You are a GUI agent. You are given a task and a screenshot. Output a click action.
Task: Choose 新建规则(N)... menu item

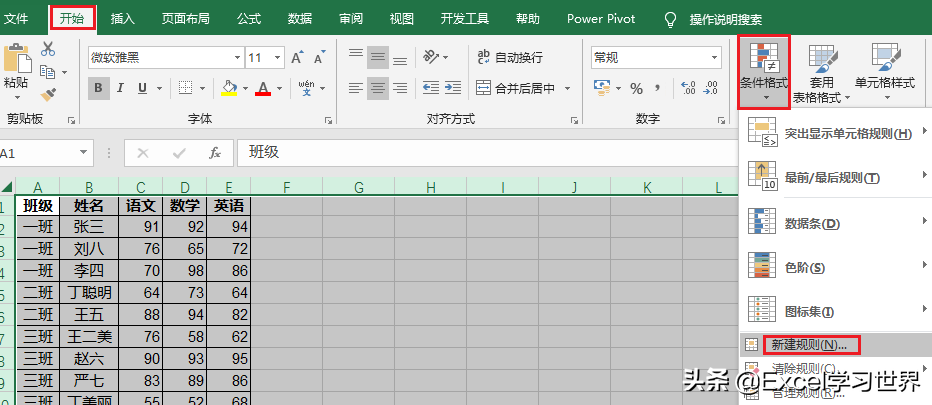tap(835, 344)
